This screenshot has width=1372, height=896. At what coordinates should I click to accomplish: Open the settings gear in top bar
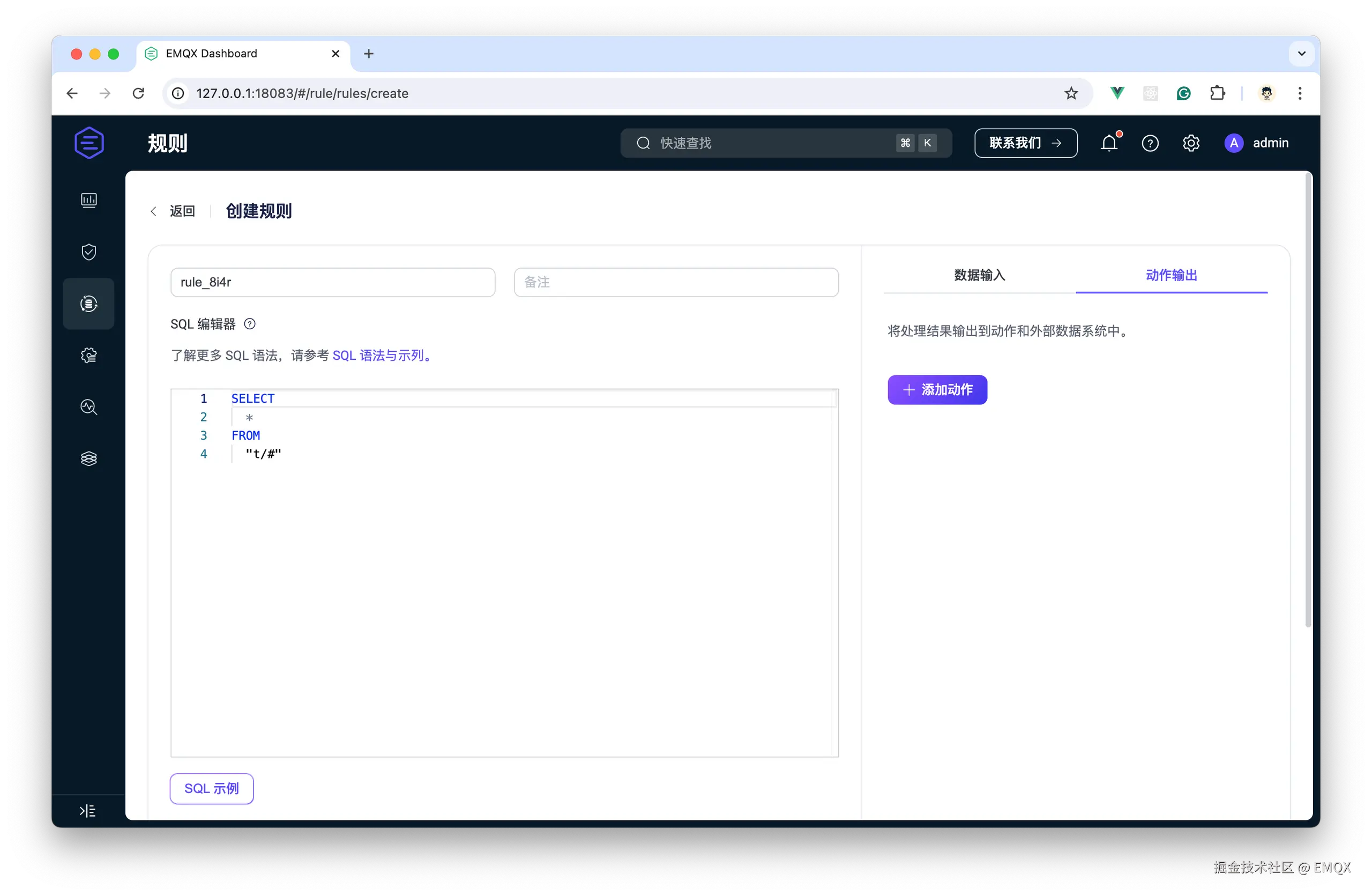point(1190,143)
